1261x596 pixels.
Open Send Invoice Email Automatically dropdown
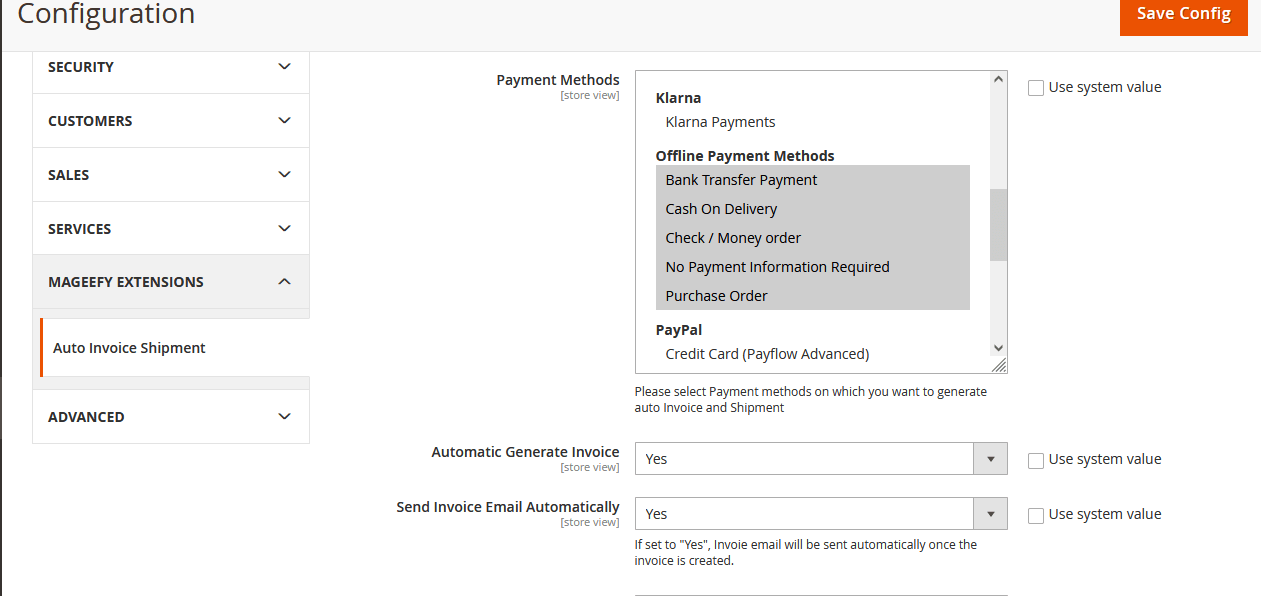pyautogui.click(x=820, y=514)
